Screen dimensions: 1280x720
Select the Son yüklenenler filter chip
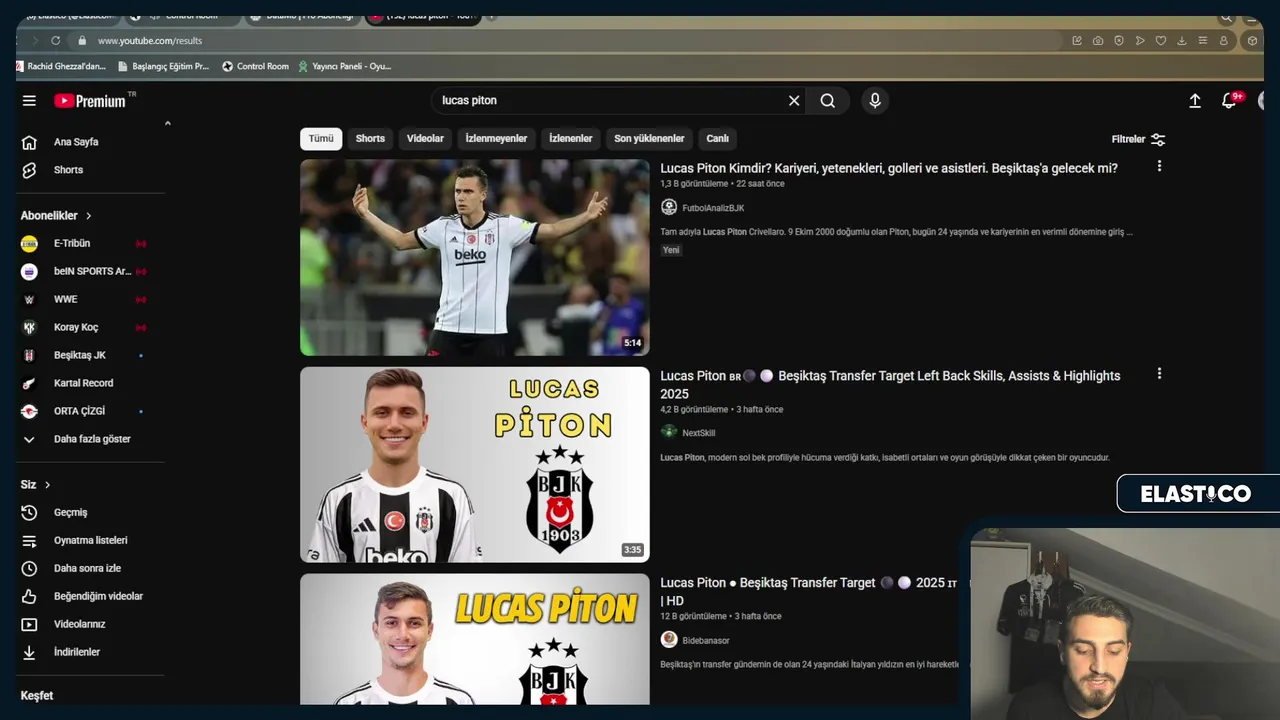click(x=649, y=139)
